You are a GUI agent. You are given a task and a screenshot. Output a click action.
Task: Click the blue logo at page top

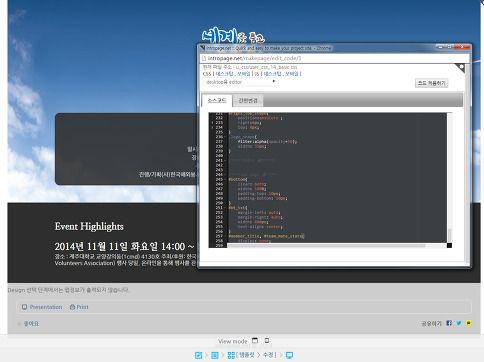point(233,35)
